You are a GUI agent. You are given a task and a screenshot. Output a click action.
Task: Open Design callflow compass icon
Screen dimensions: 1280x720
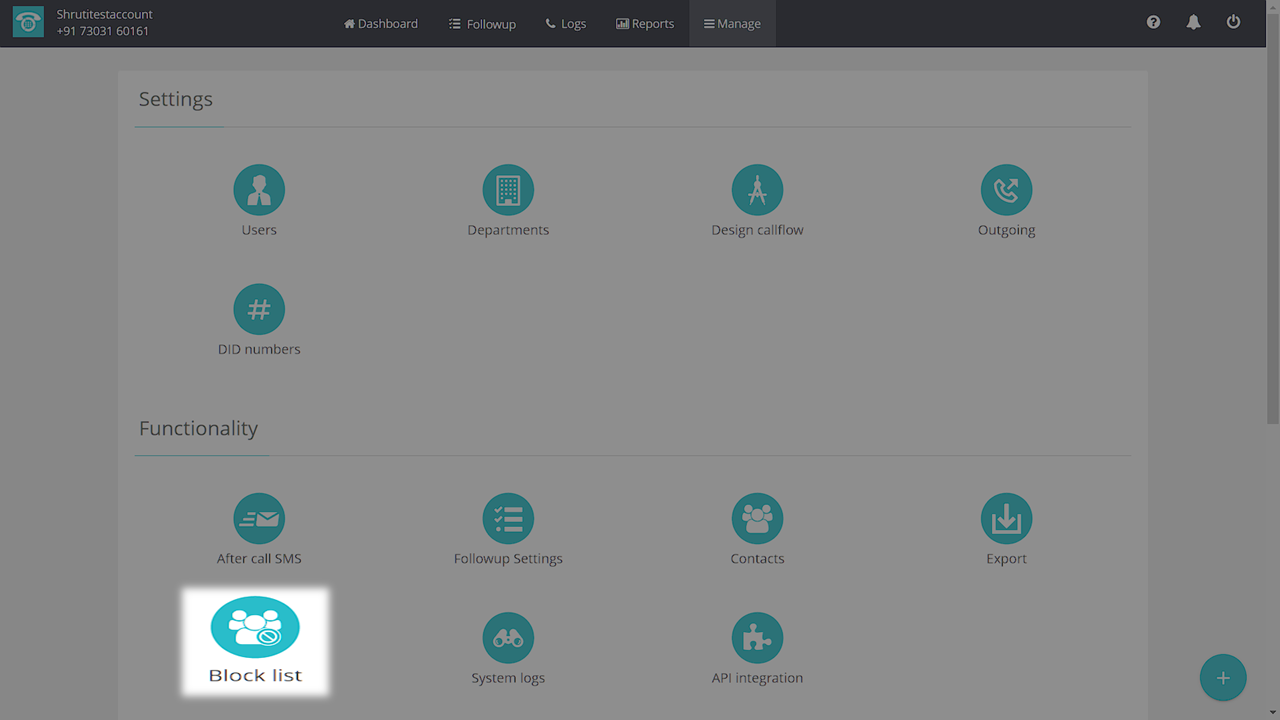click(x=757, y=190)
